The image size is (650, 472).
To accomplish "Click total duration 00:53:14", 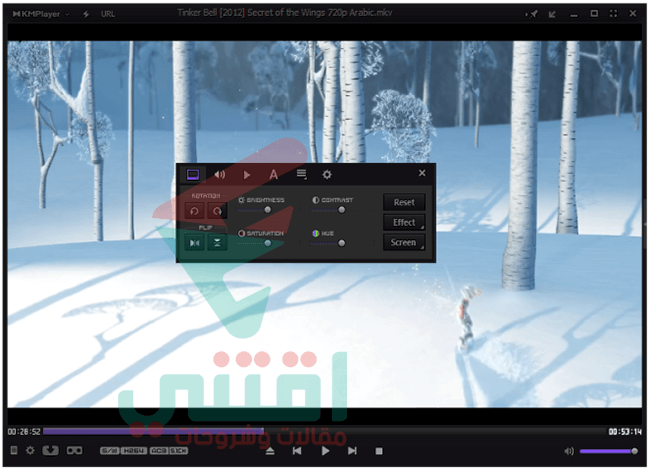I will (625, 432).
